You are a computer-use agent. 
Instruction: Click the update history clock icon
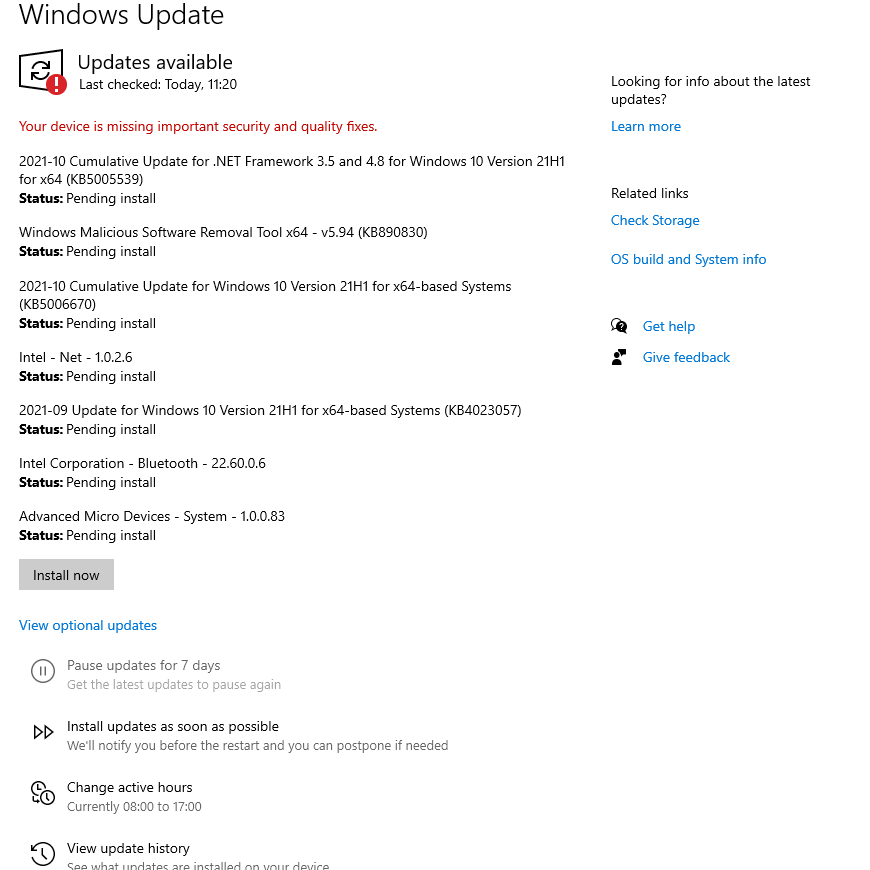43,854
